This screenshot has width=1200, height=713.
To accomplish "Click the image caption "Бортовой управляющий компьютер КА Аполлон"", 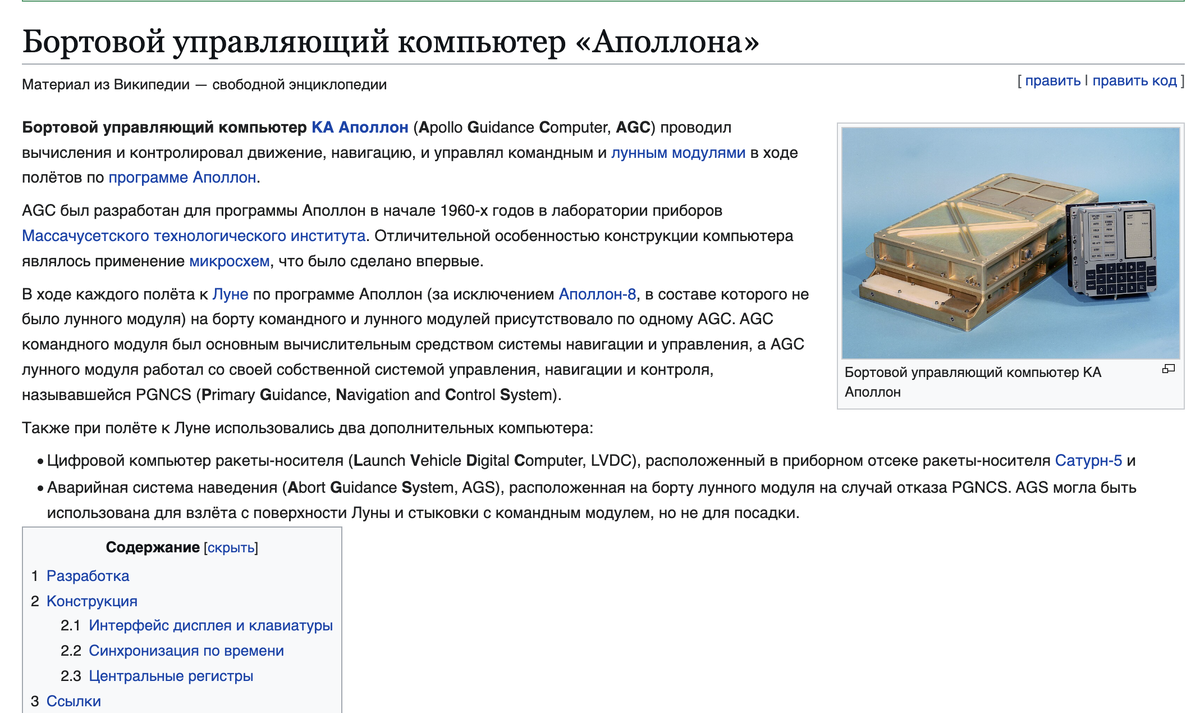I will point(972,382).
